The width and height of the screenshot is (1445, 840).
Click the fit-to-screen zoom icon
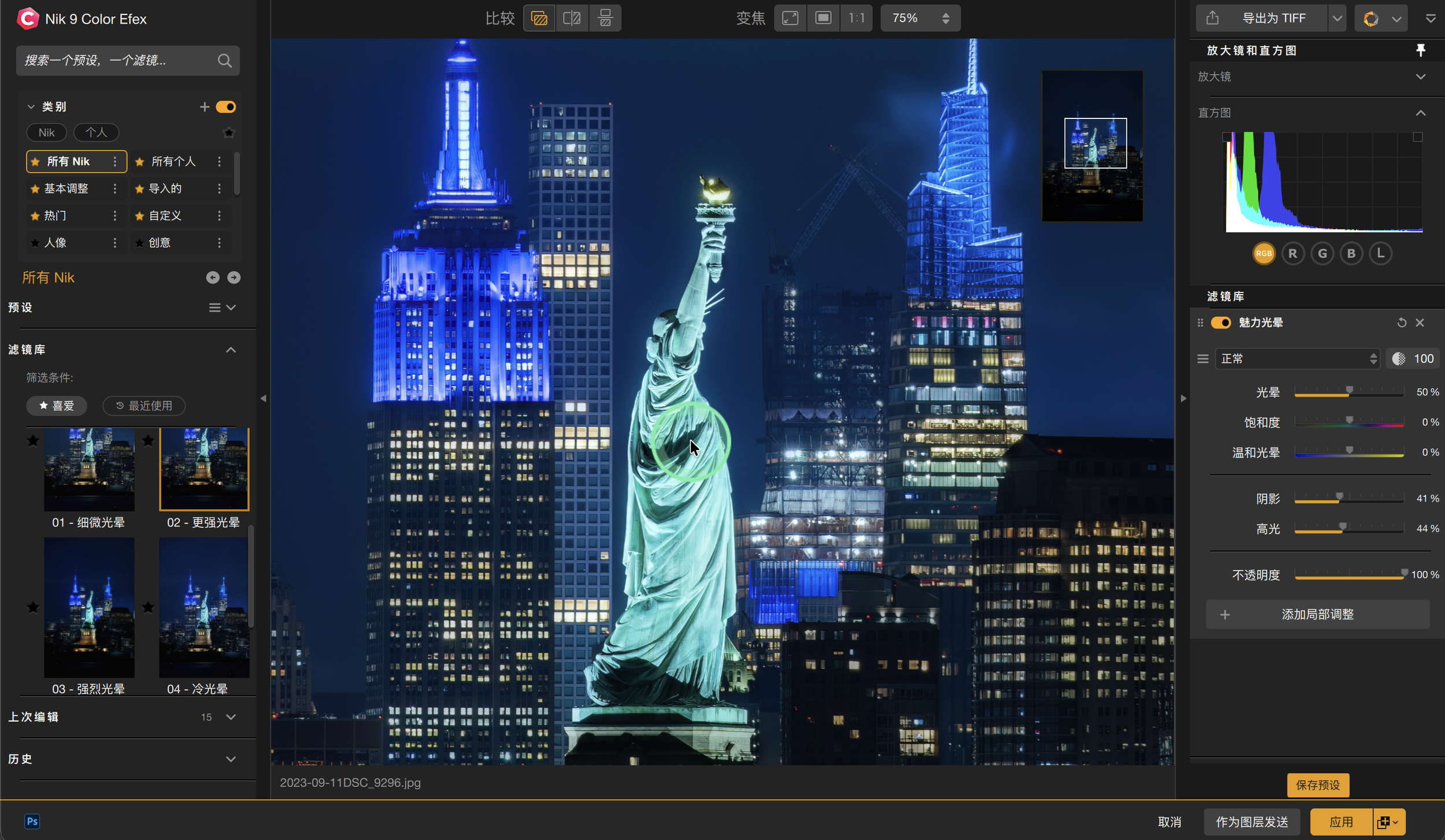tap(790, 18)
